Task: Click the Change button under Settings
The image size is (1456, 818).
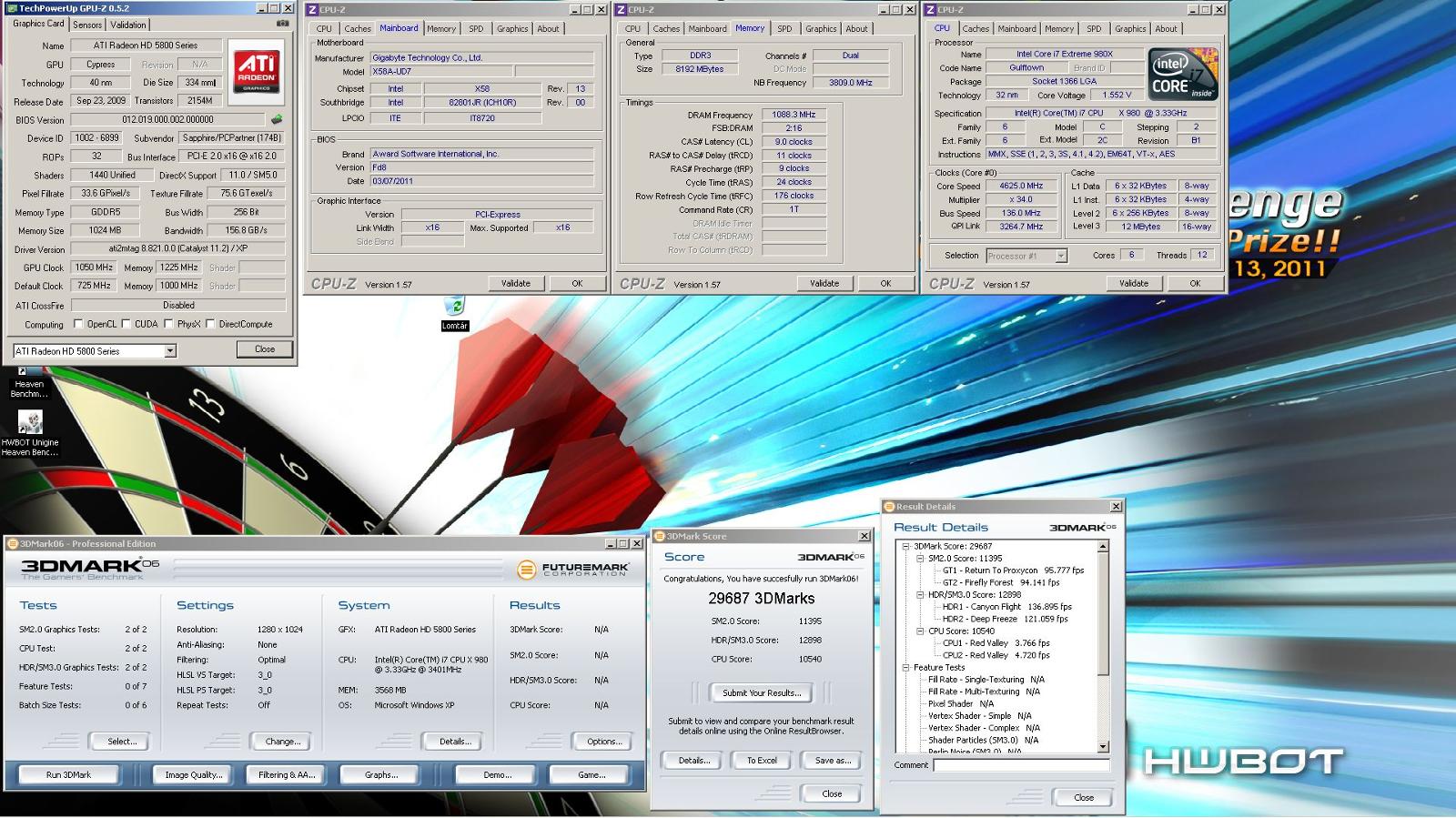Action: (x=282, y=742)
